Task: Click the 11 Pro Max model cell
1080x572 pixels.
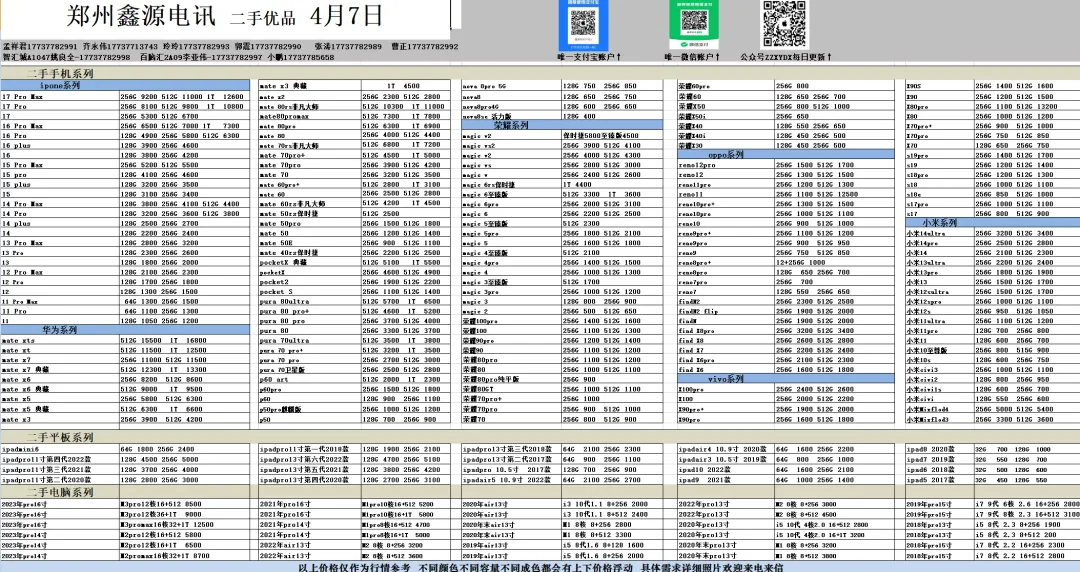Action: 60,301
